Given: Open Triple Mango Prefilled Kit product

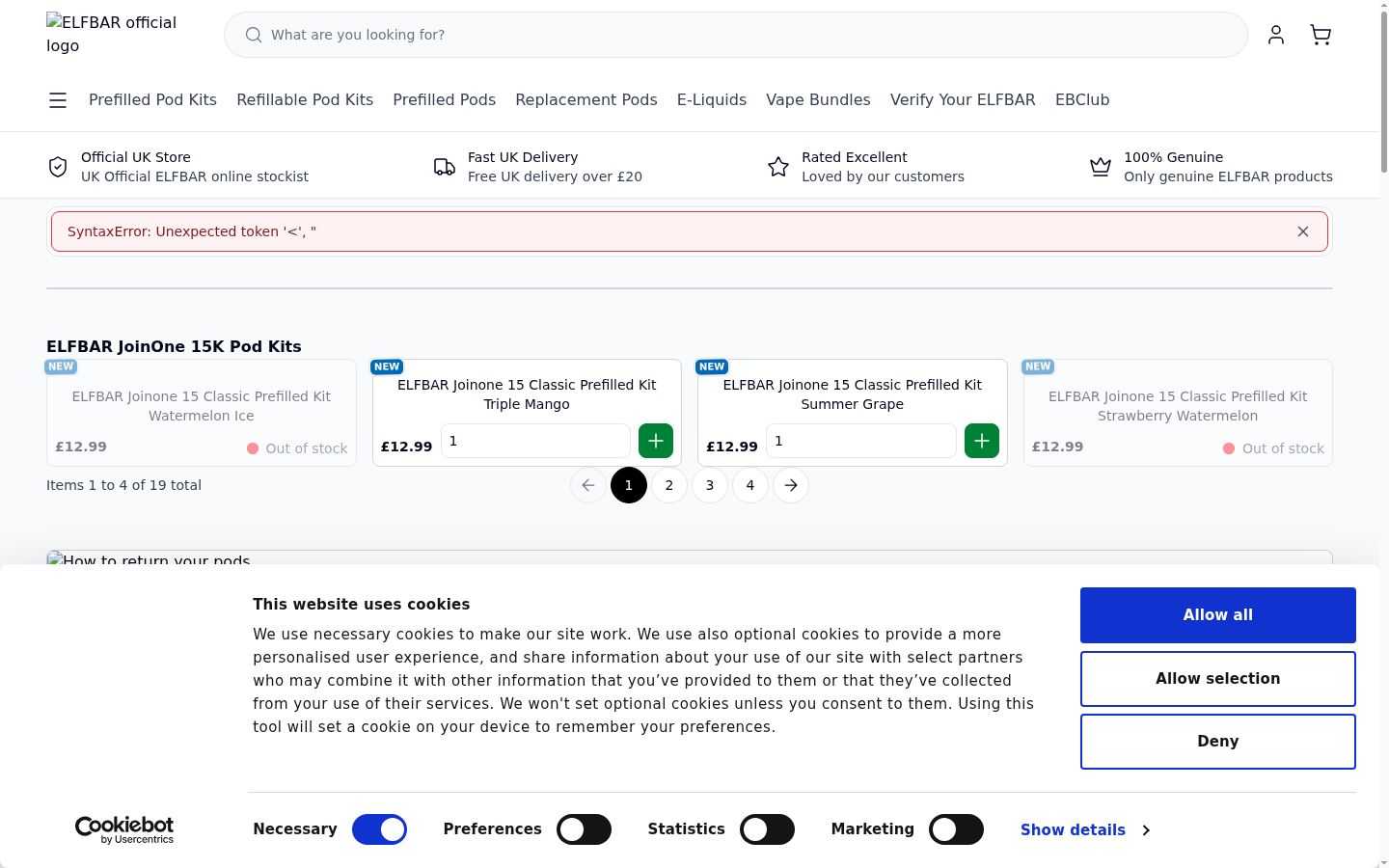Looking at the screenshot, I should [527, 394].
